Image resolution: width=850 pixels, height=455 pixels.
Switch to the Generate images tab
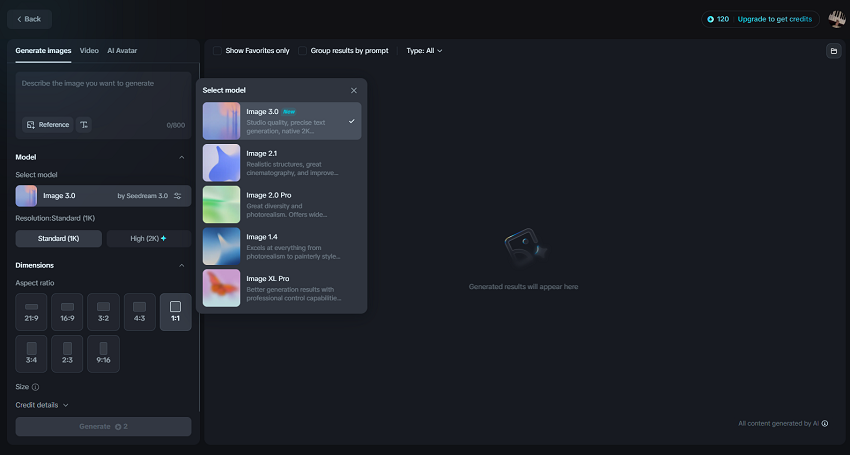point(43,50)
